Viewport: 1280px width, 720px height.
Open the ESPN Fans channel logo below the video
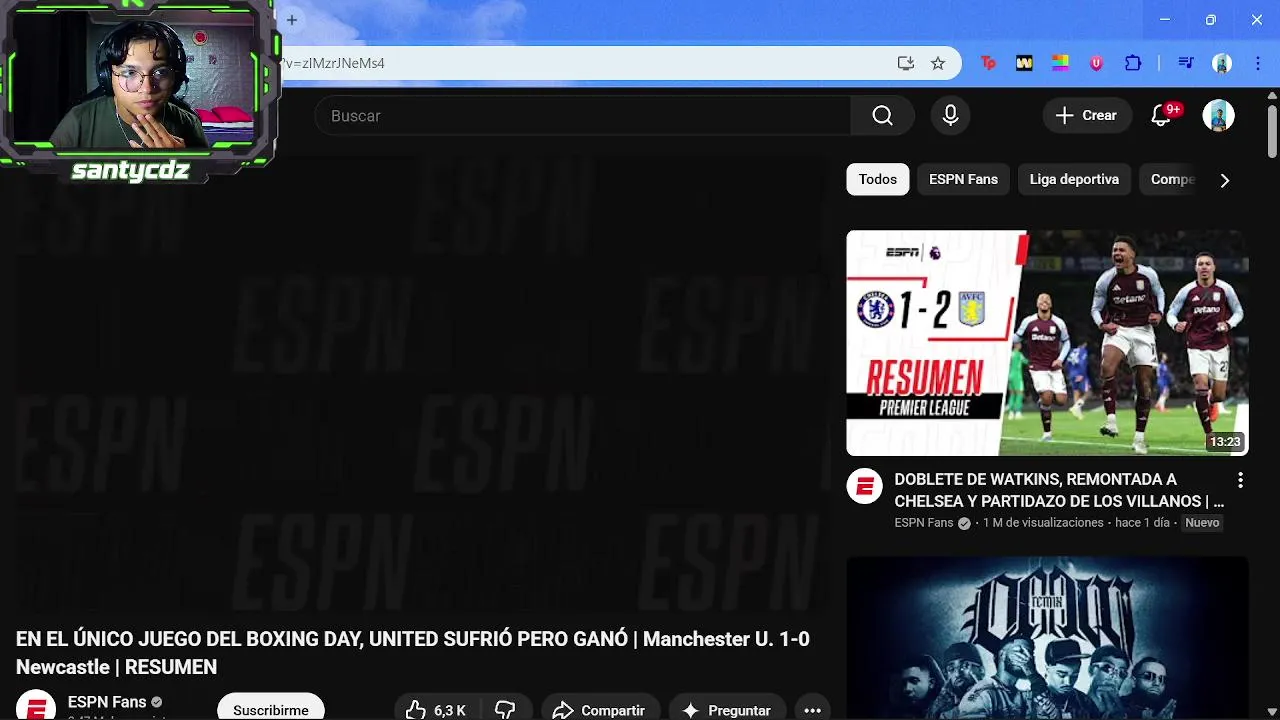point(36,706)
